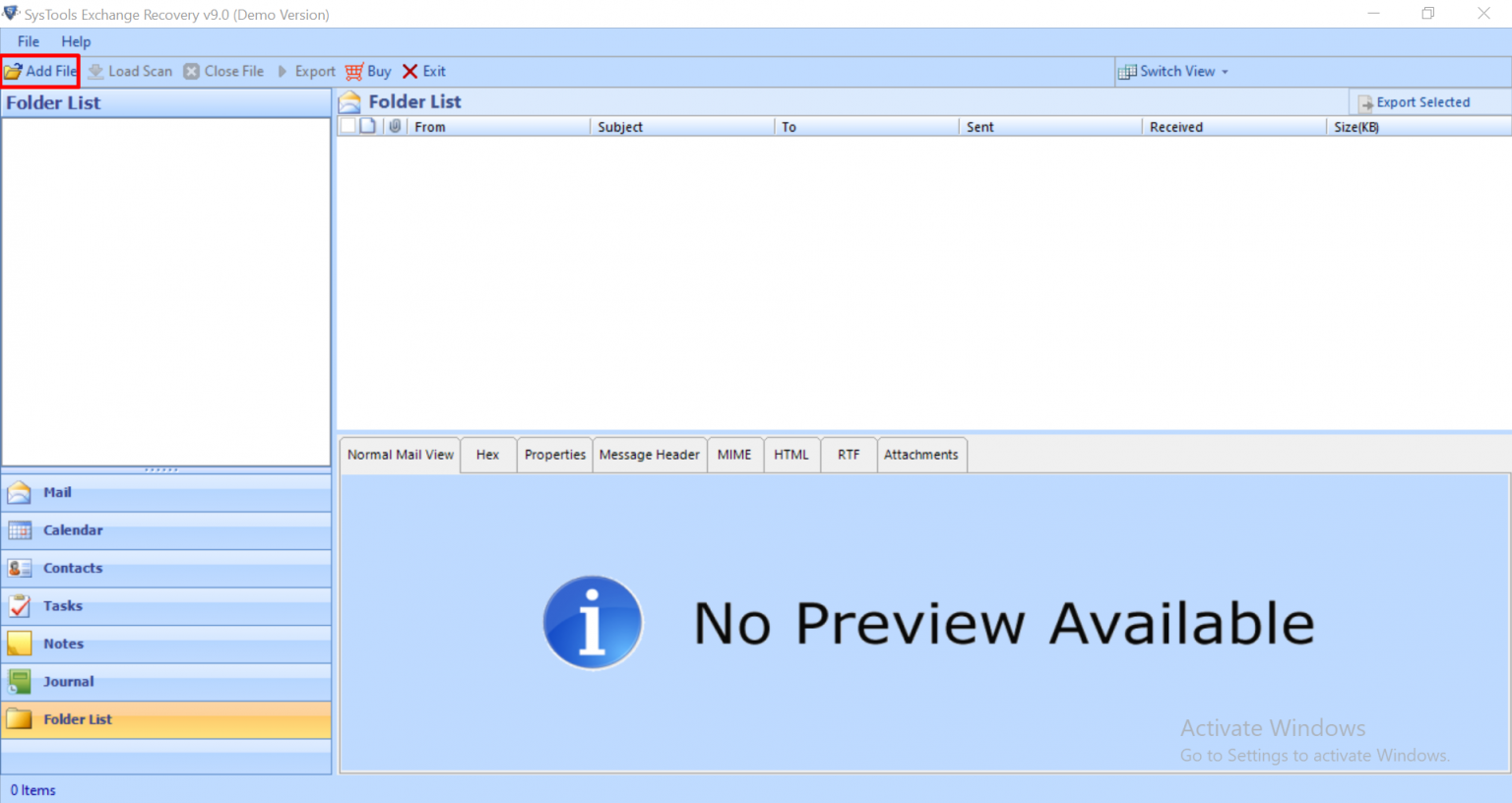The height and width of the screenshot is (803, 1512).
Task: Click the Export Selected button
Action: coord(1415,102)
